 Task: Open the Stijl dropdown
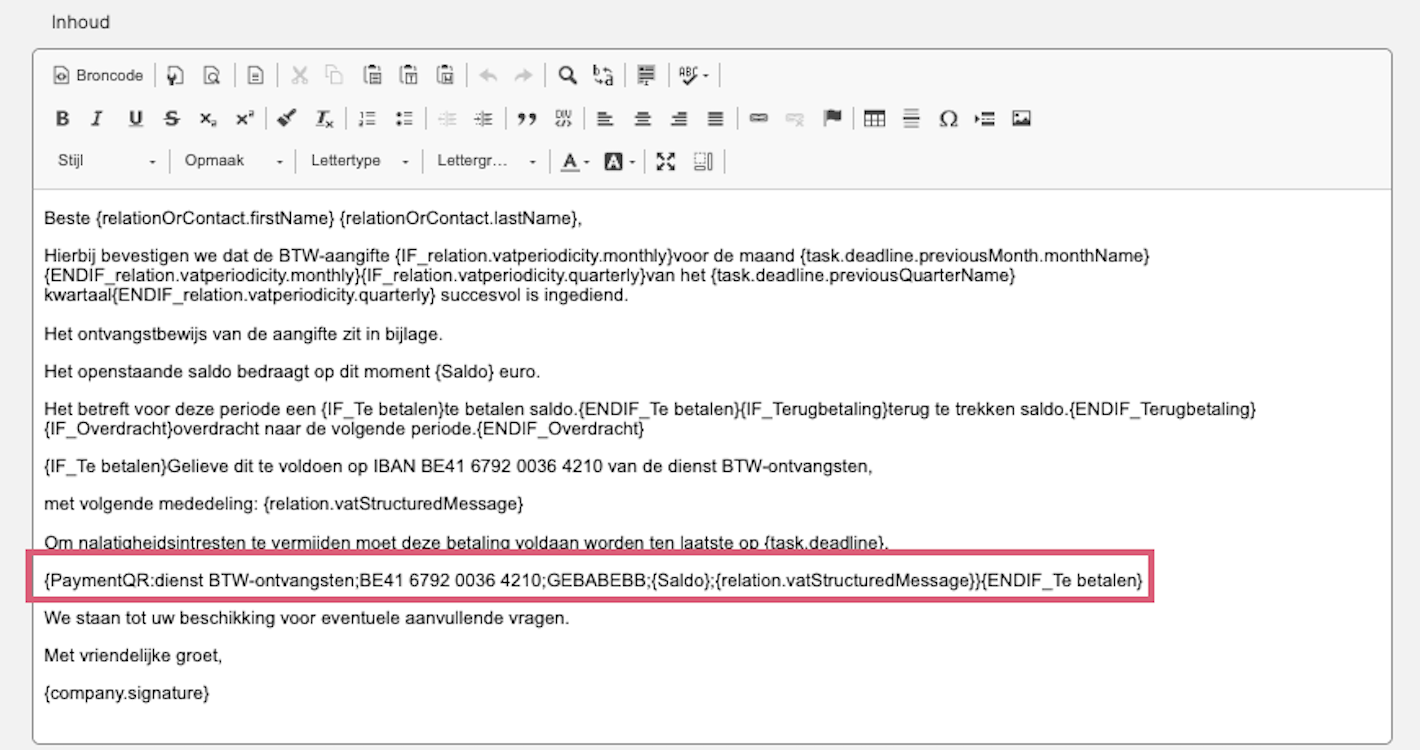pyautogui.click(x=107, y=161)
